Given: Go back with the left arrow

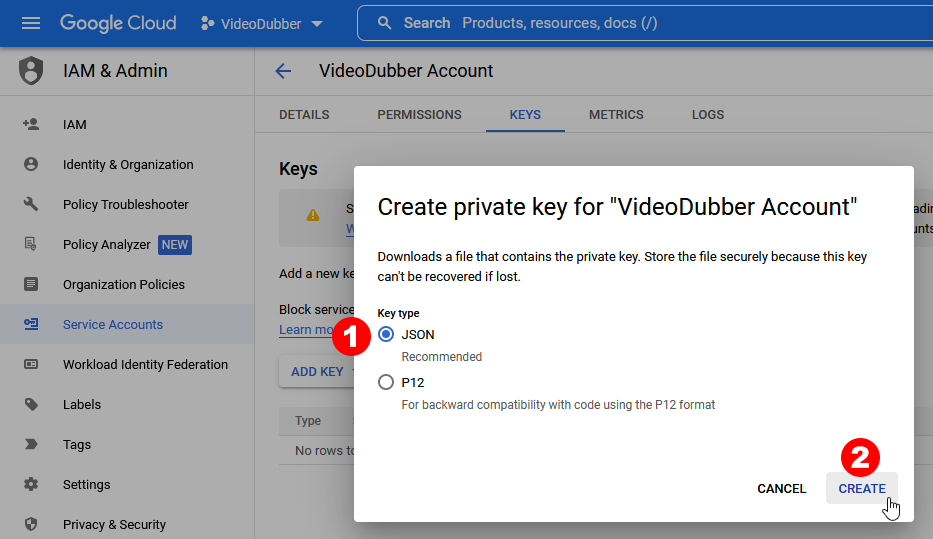Looking at the screenshot, I should 283,71.
